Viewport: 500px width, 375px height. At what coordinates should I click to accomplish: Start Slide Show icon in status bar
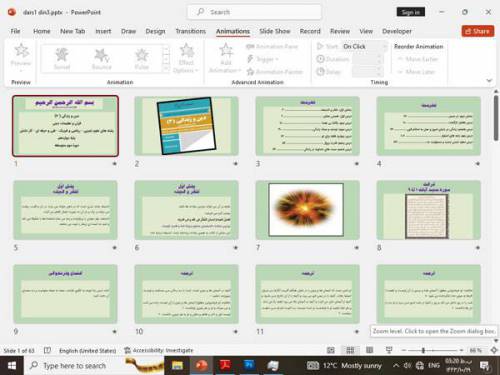tap(389, 350)
